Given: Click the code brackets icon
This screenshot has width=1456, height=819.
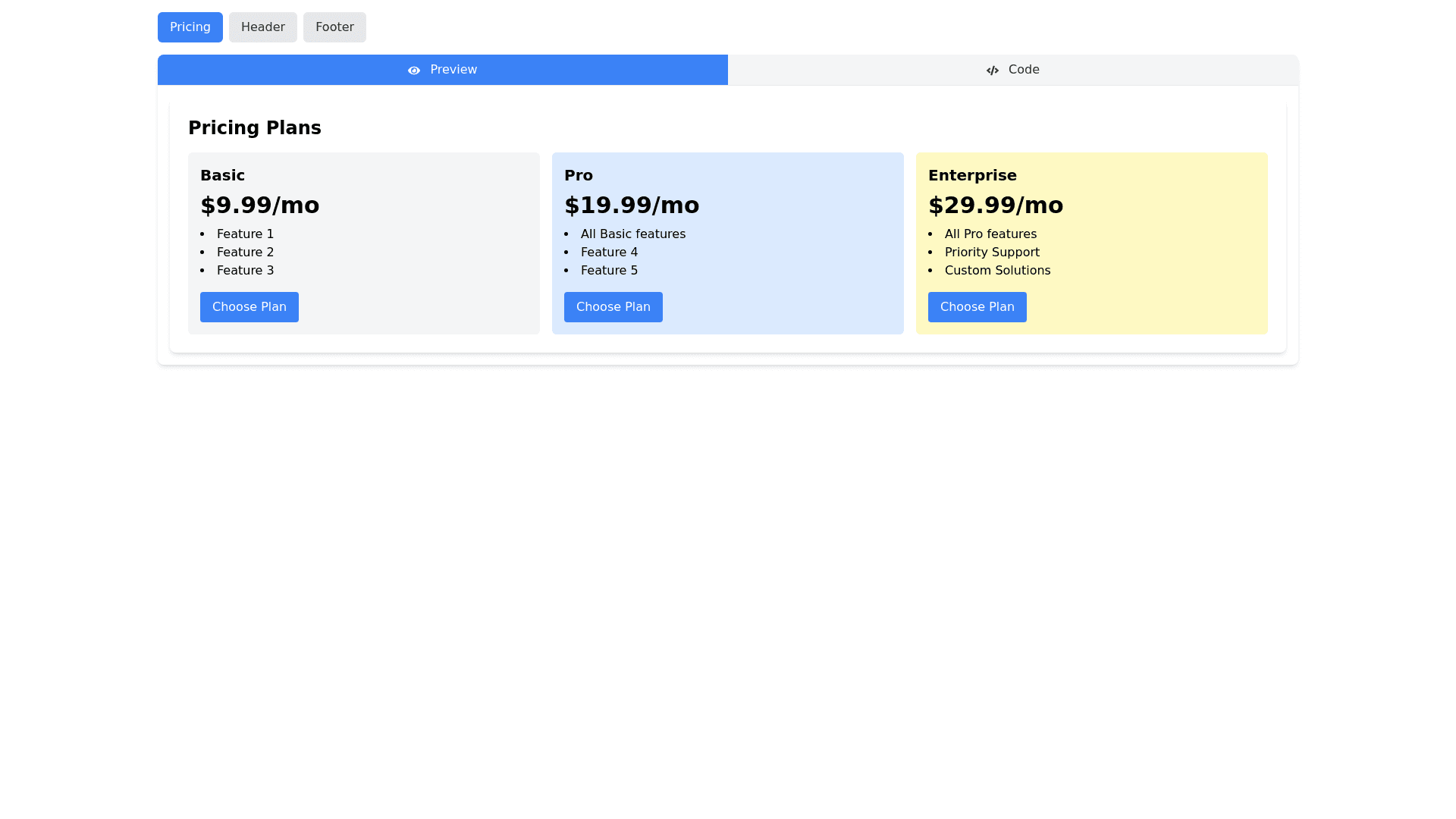Looking at the screenshot, I should coord(992,71).
